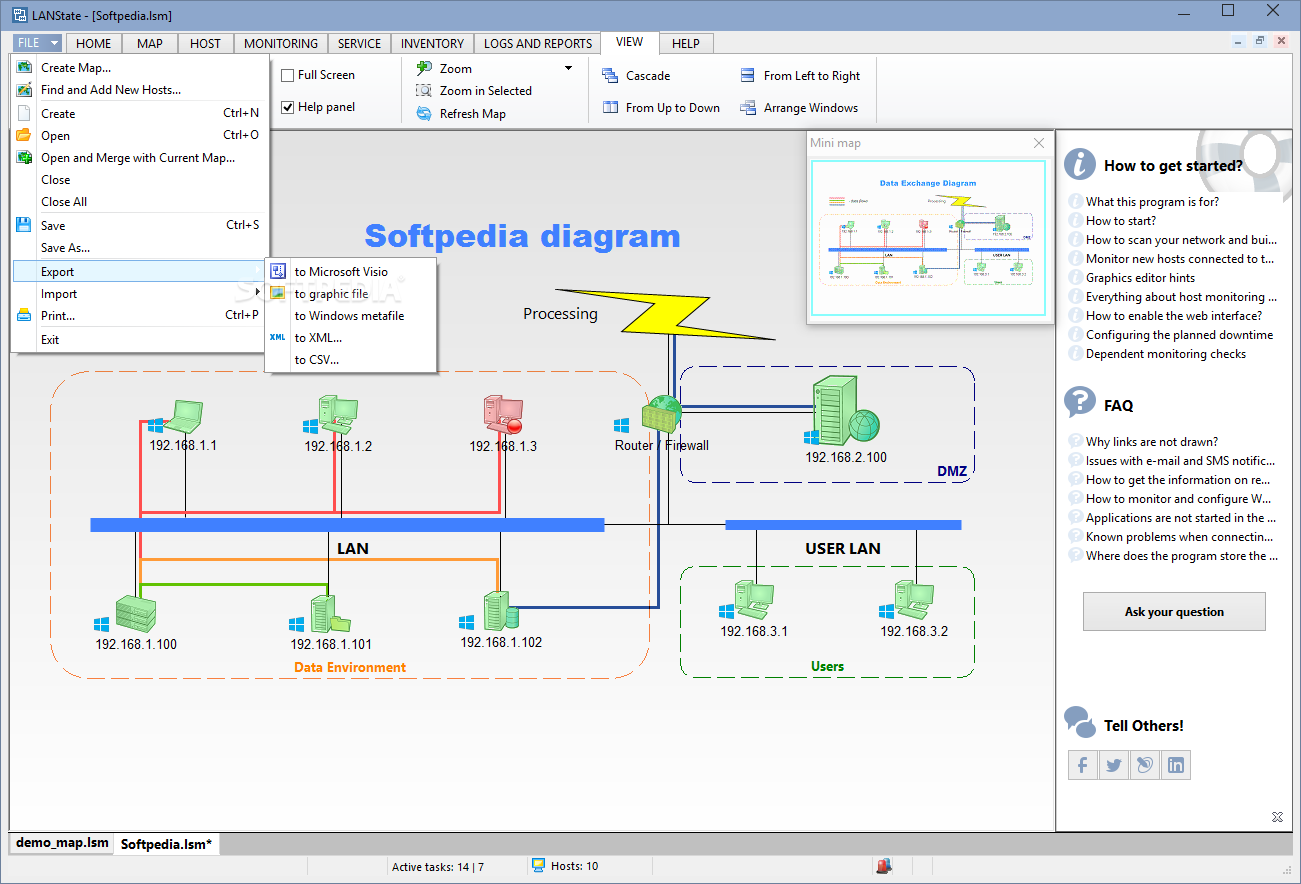Click the 'Active tasks: 14 | 7' status entry

[x=438, y=866]
